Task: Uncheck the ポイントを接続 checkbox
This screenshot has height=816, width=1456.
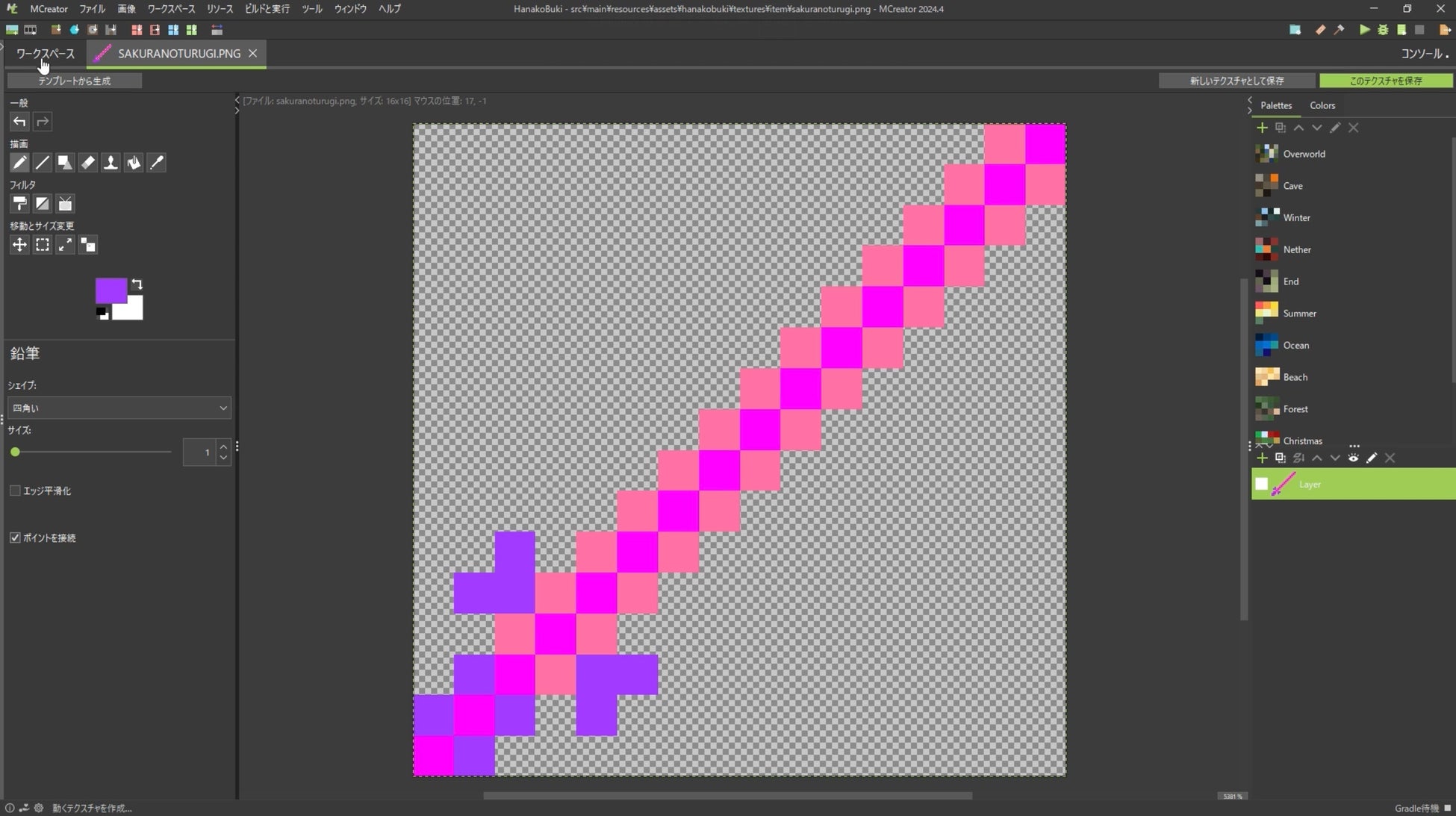Action: [x=15, y=538]
